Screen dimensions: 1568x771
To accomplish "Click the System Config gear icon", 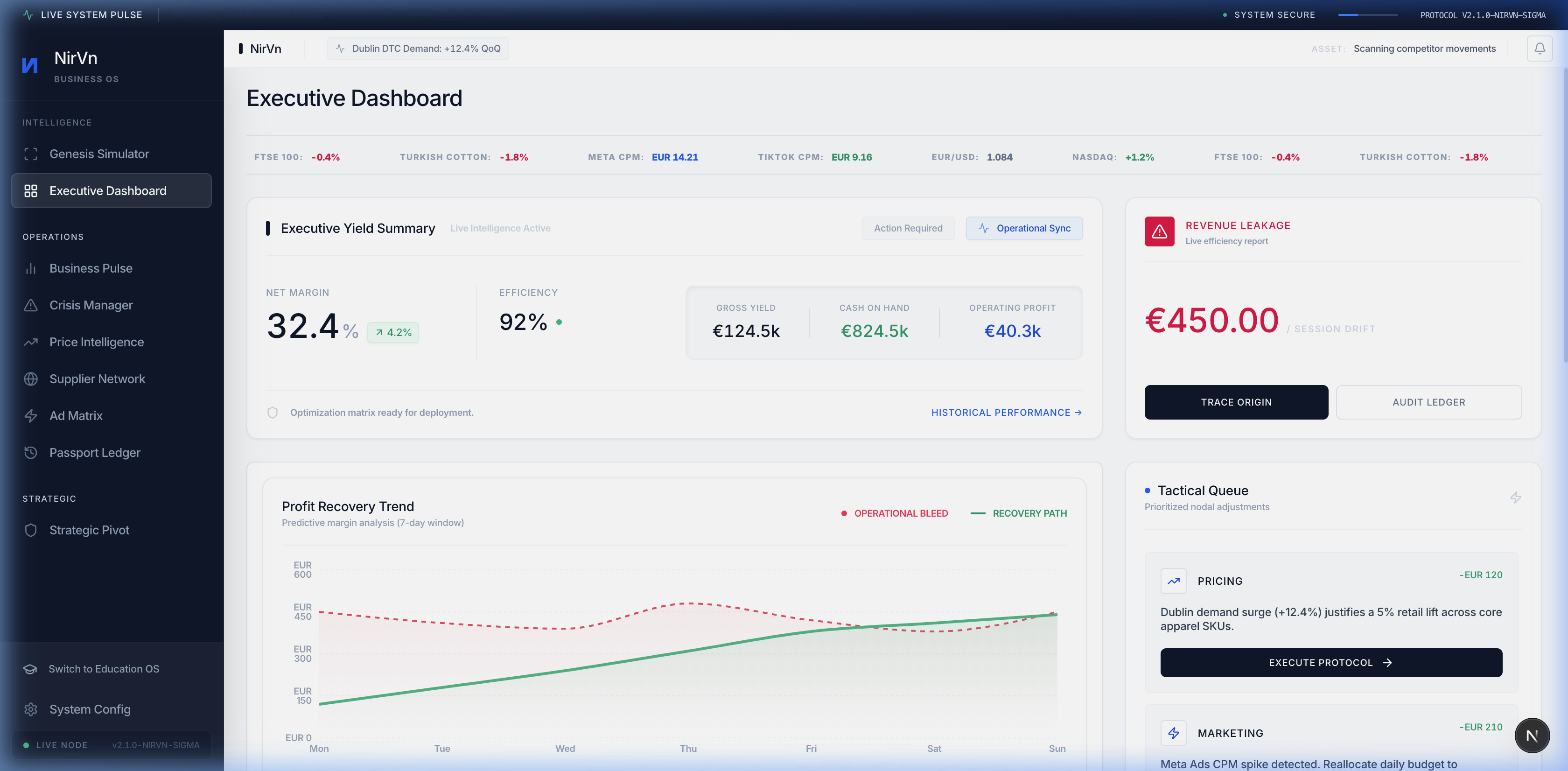I will [31, 709].
